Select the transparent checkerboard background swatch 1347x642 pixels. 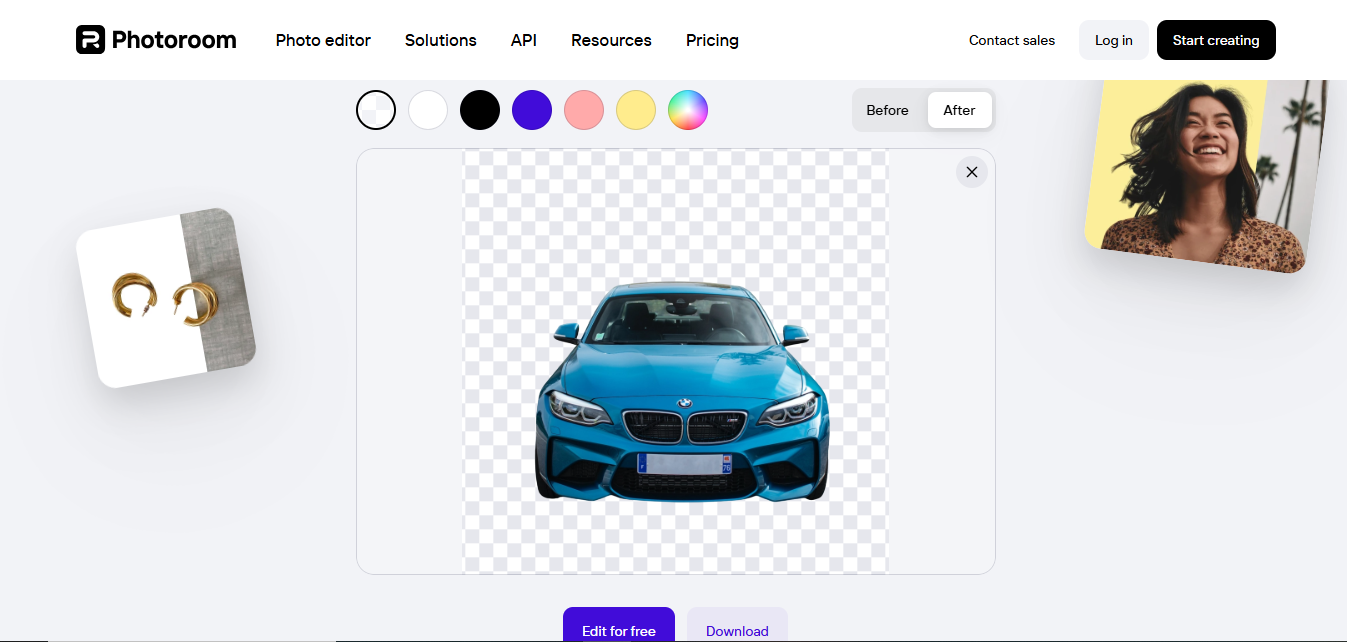click(x=376, y=110)
